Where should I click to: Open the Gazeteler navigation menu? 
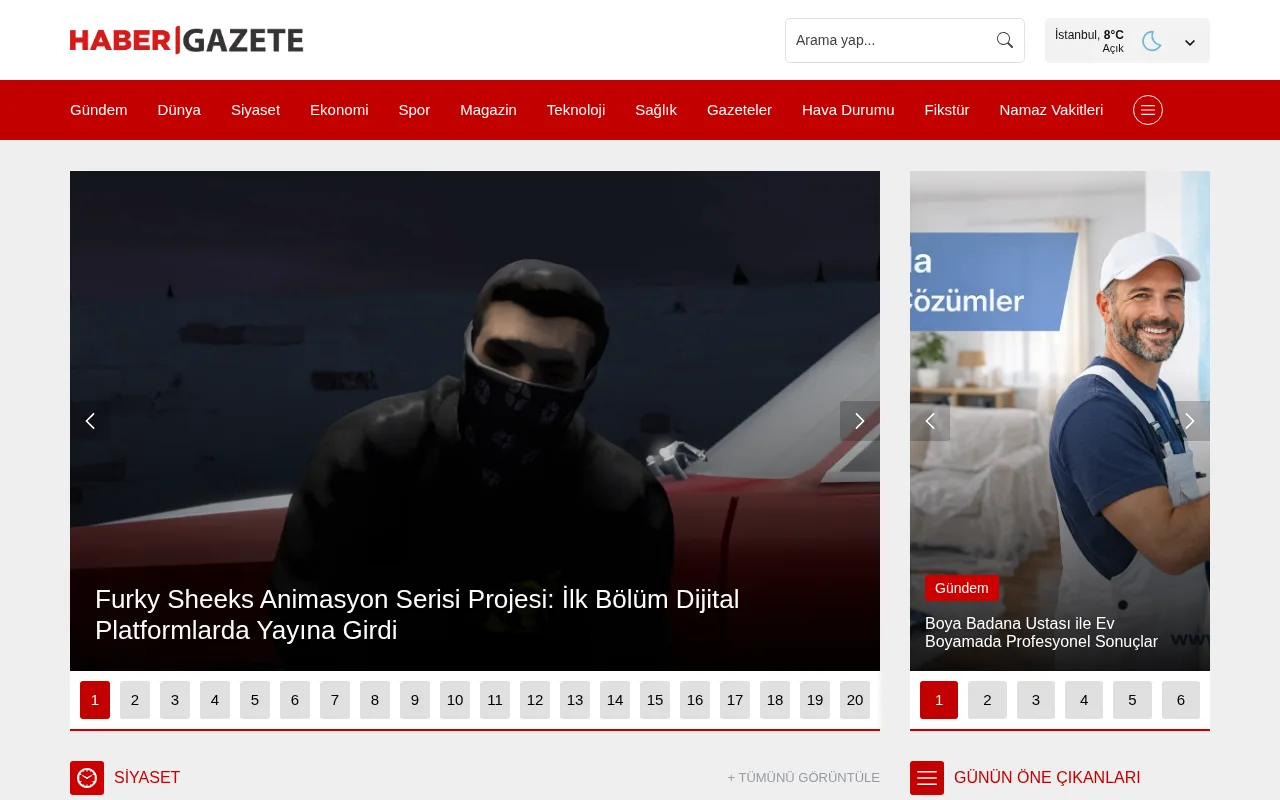pos(739,110)
